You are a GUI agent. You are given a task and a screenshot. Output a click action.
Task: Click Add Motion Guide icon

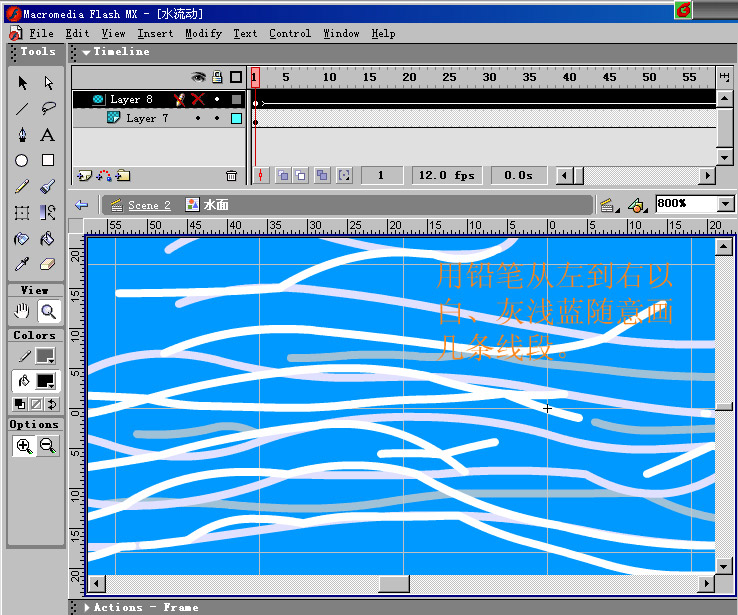coord(104,176)
